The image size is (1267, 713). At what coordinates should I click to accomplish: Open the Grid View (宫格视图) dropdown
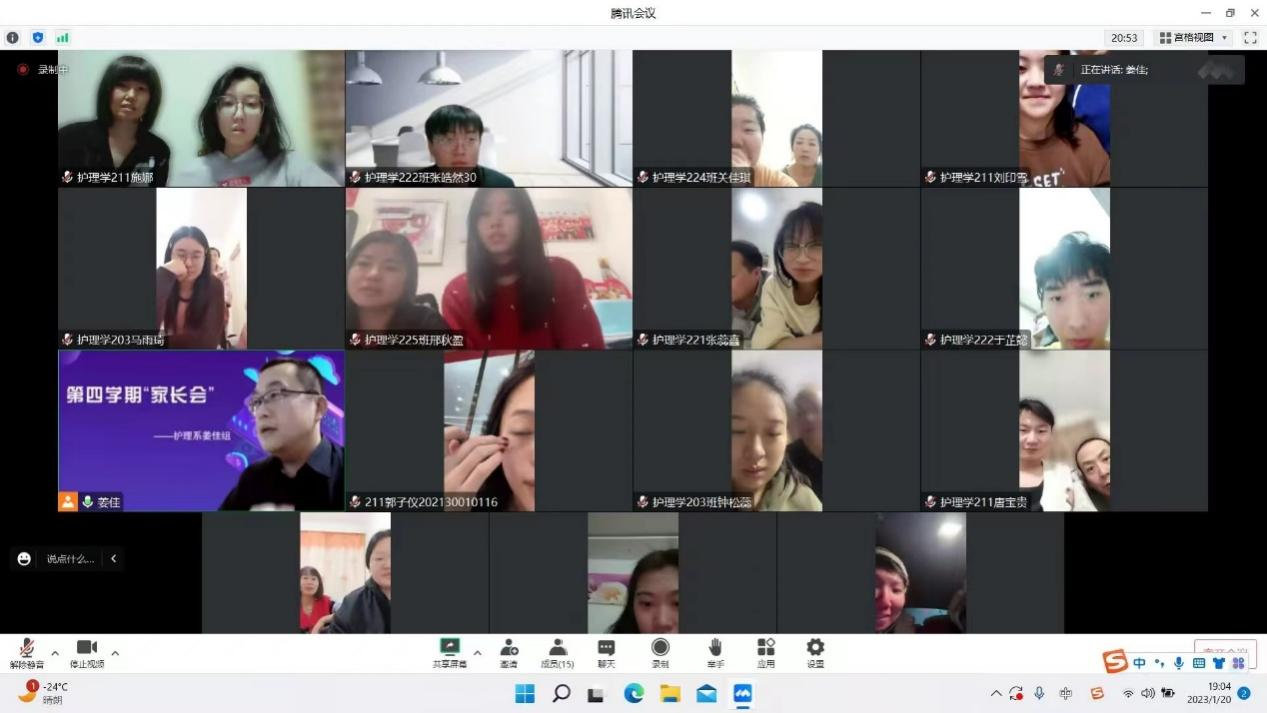pyautogui.click(x=1194, y=38)
